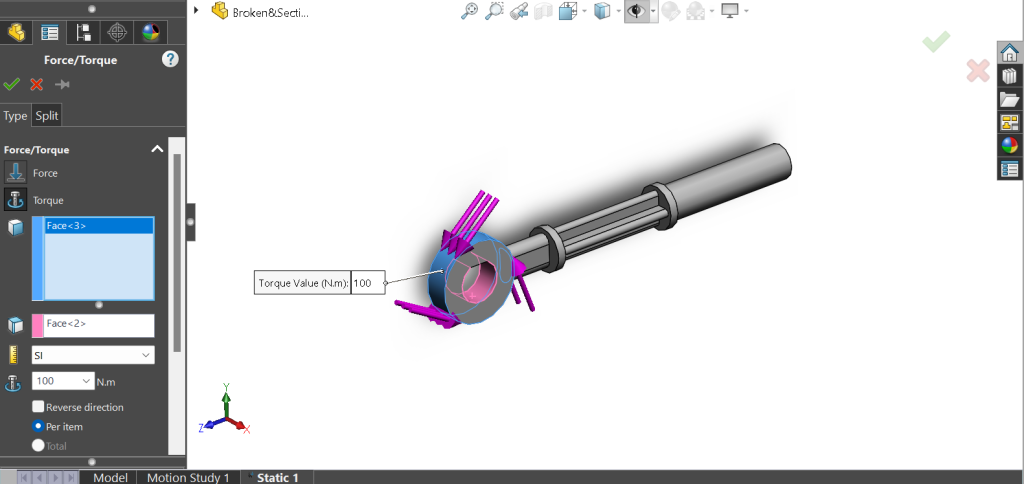Open the DisplayManager color ball tab
The height and width of the screenshot is (484, 1024).
coord(151,32)
